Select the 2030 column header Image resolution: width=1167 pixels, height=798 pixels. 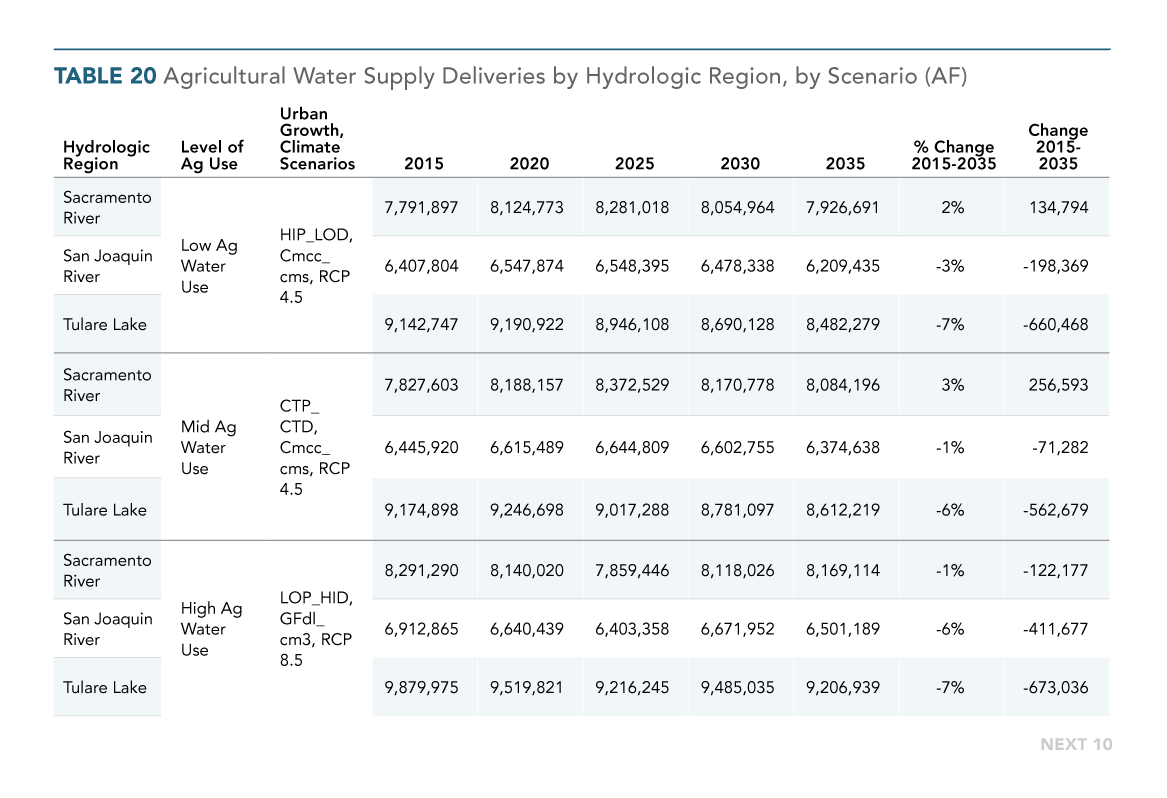coord(740,164)
